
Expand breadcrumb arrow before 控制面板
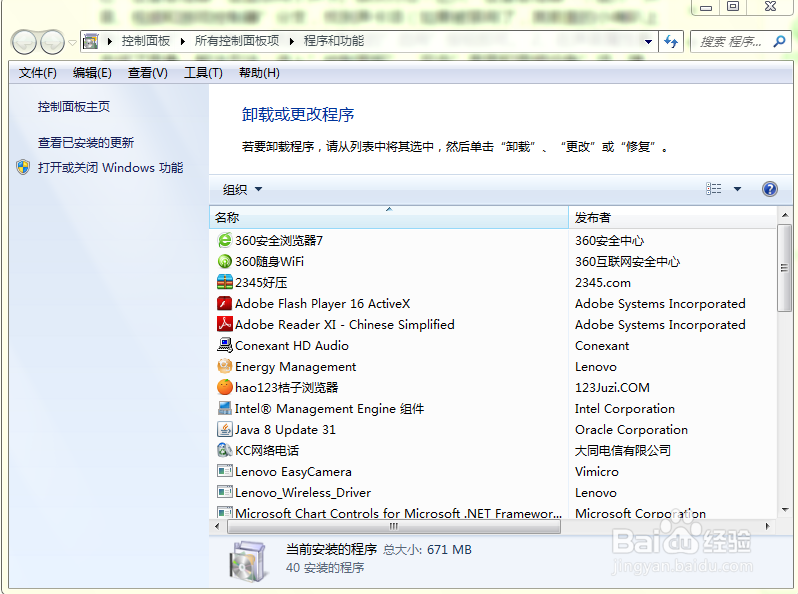109,41
